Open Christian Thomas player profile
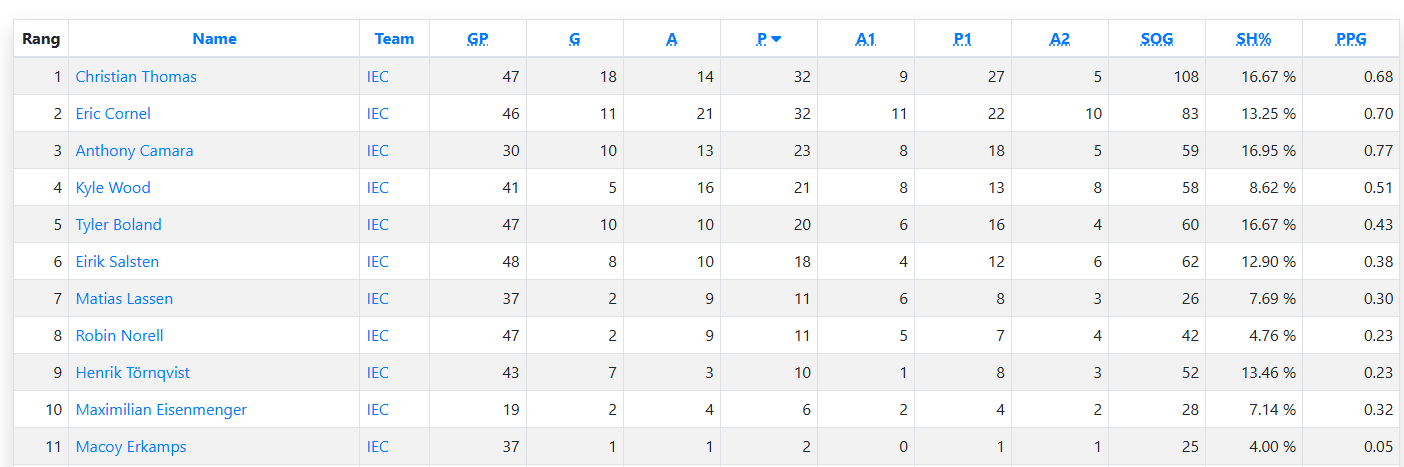Image resolution: width=1404 pixels, height=467 pixels. (x=136, y=77)
